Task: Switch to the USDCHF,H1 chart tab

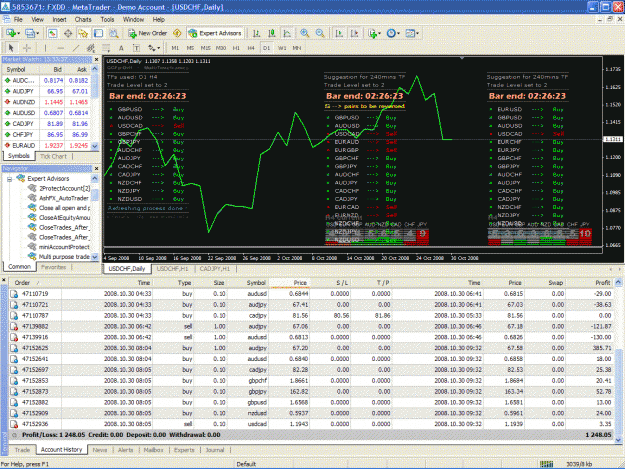Action: [x=173, y=269]
